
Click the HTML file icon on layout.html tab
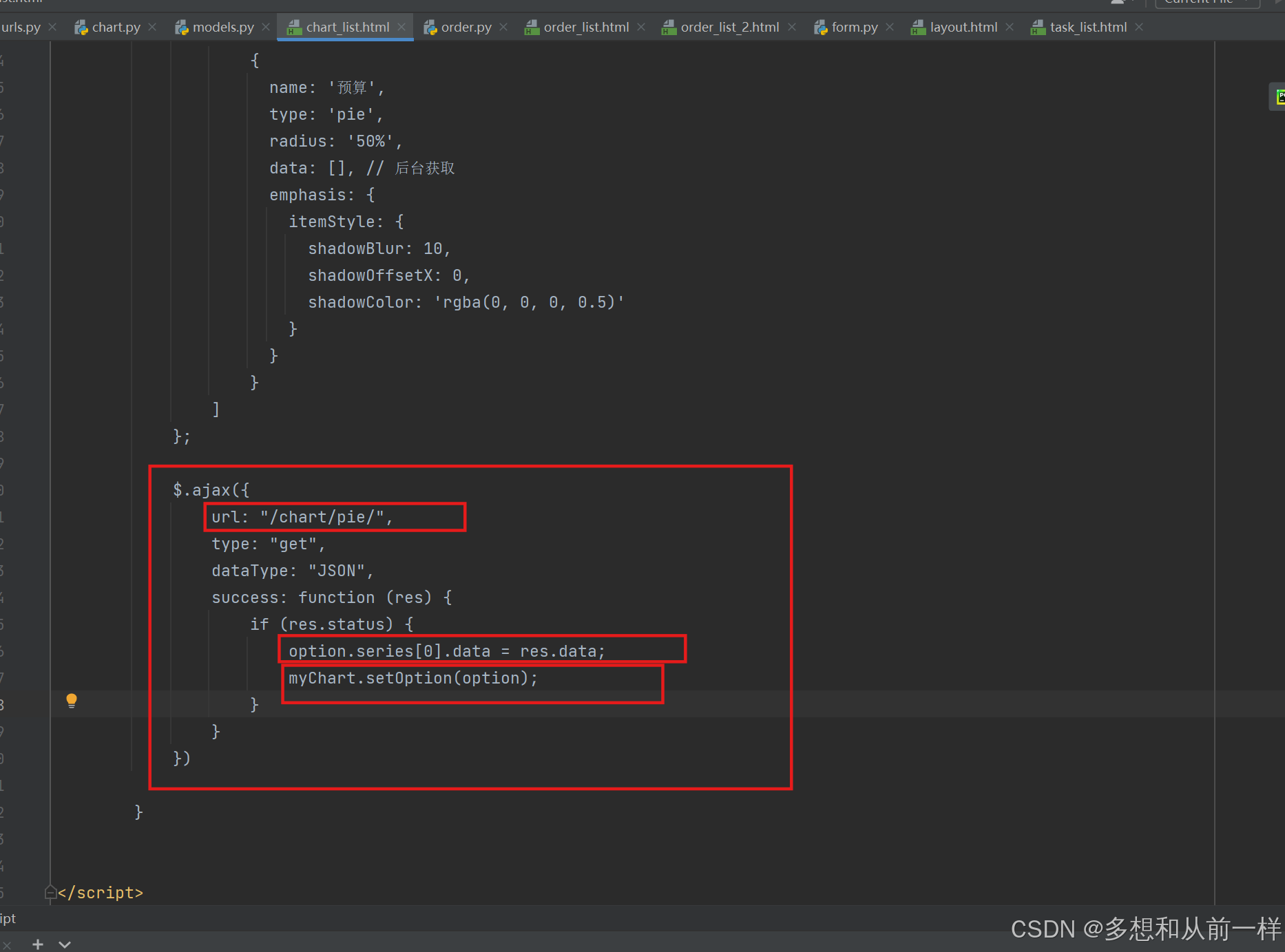tap(918, 28)
